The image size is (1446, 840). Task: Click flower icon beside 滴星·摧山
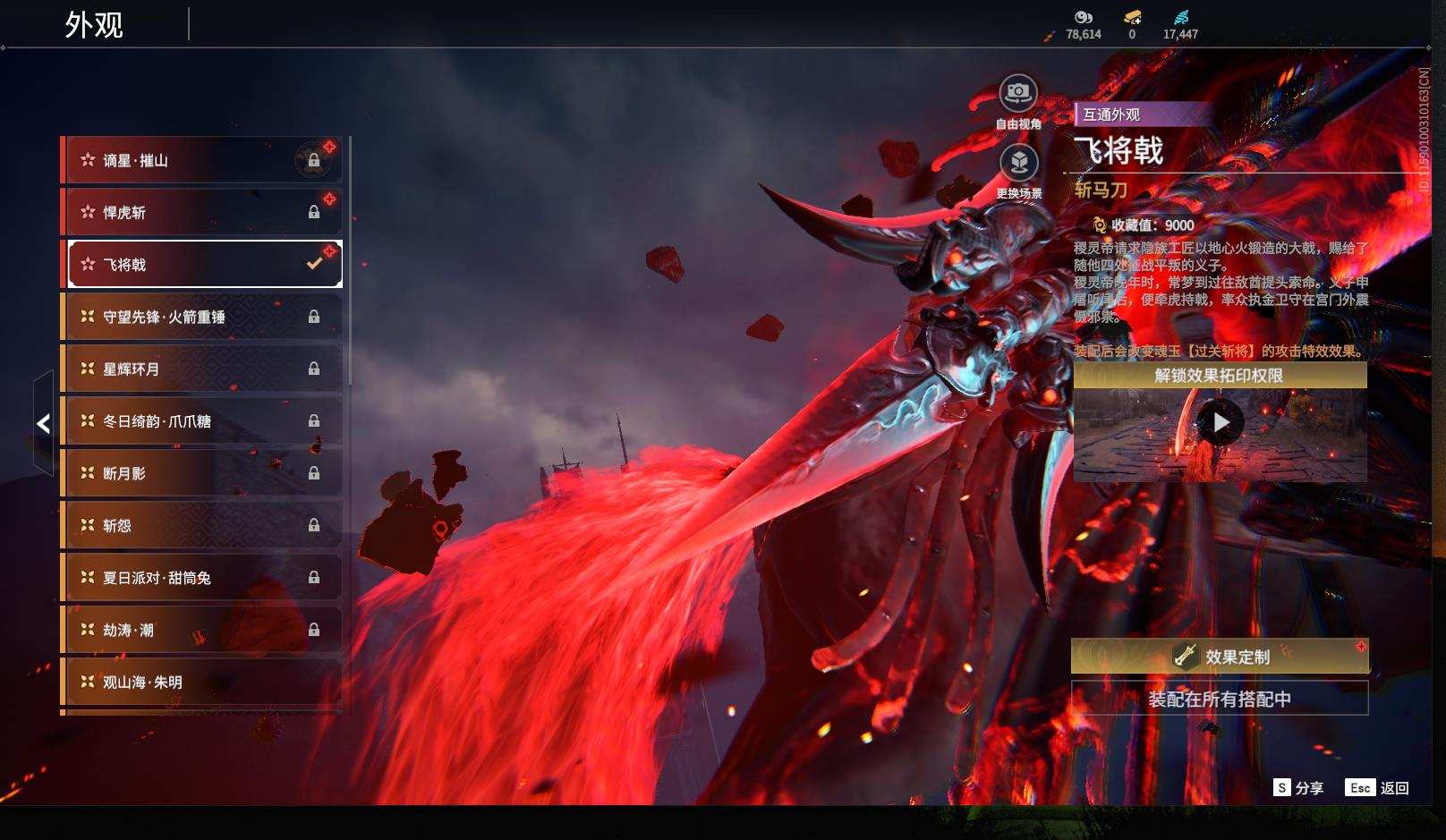click(88, 160)
